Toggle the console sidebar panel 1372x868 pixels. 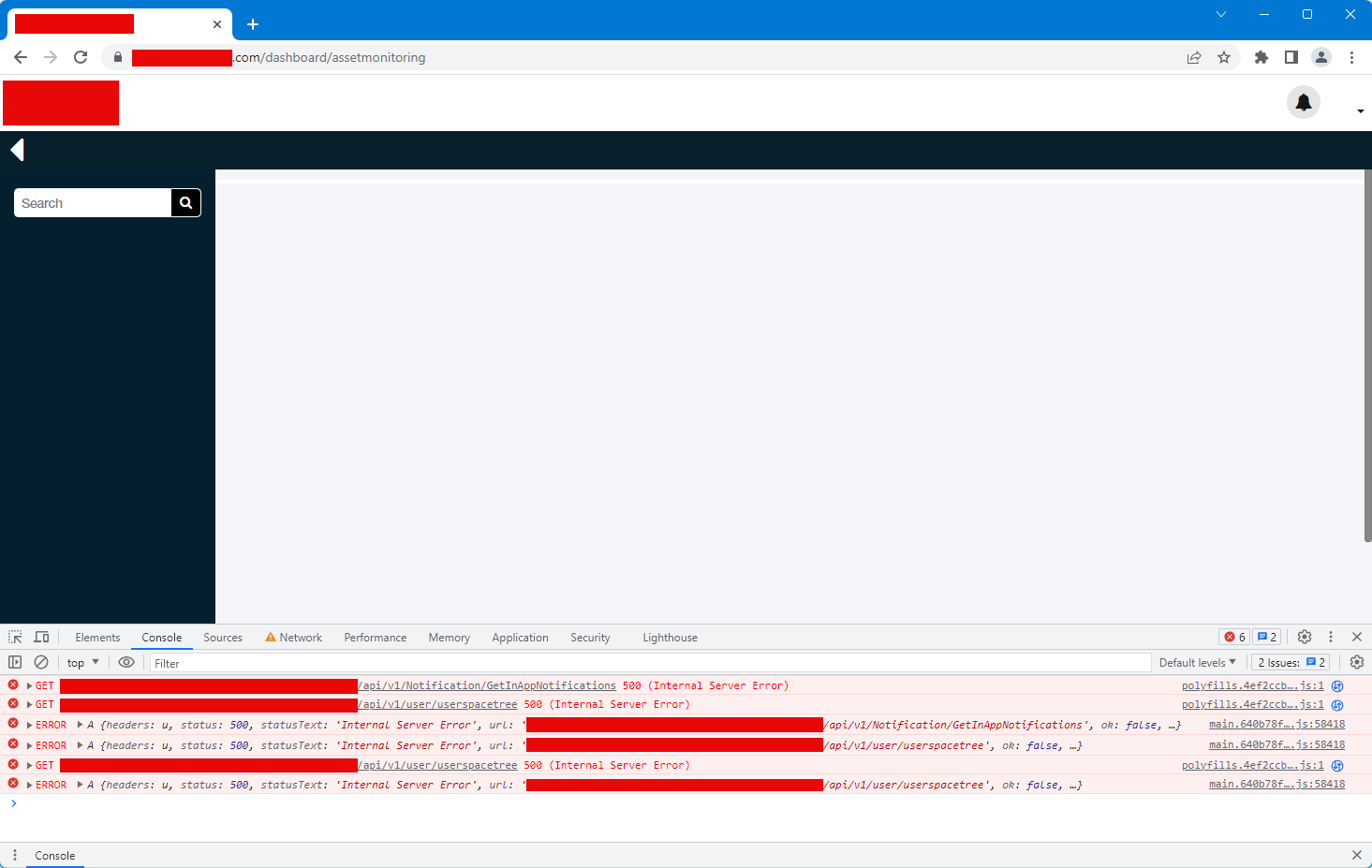click(15, 662)
